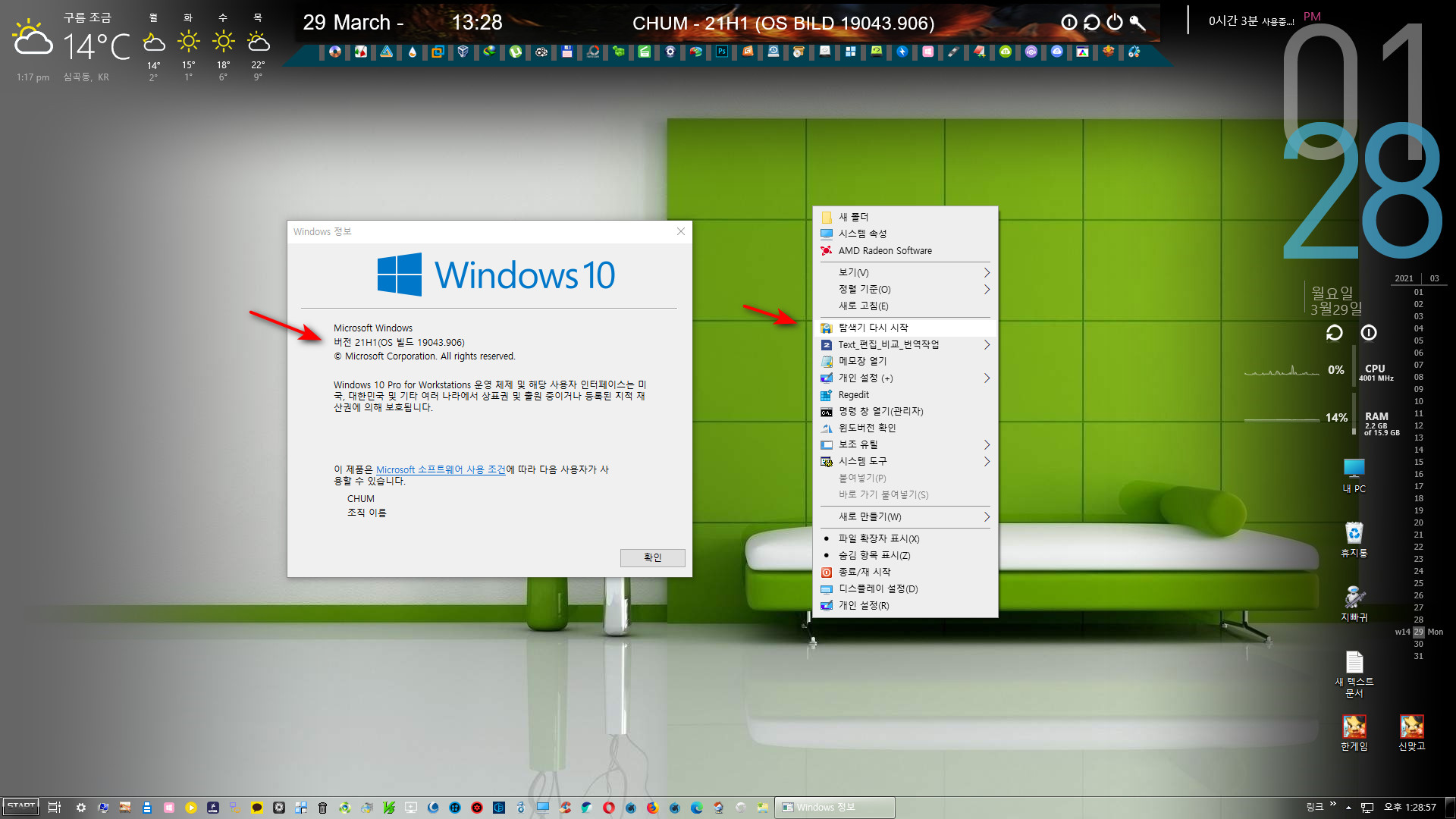
Task: Click the refresh icon below the date widget
Action: (x=1334, y=332)
